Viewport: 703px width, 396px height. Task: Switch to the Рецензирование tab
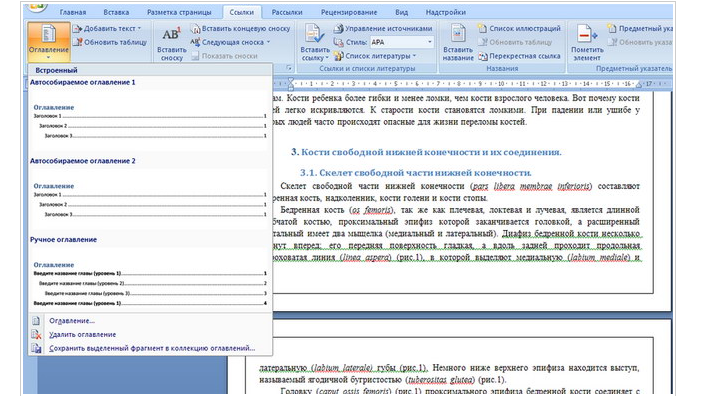click(349, 13)
